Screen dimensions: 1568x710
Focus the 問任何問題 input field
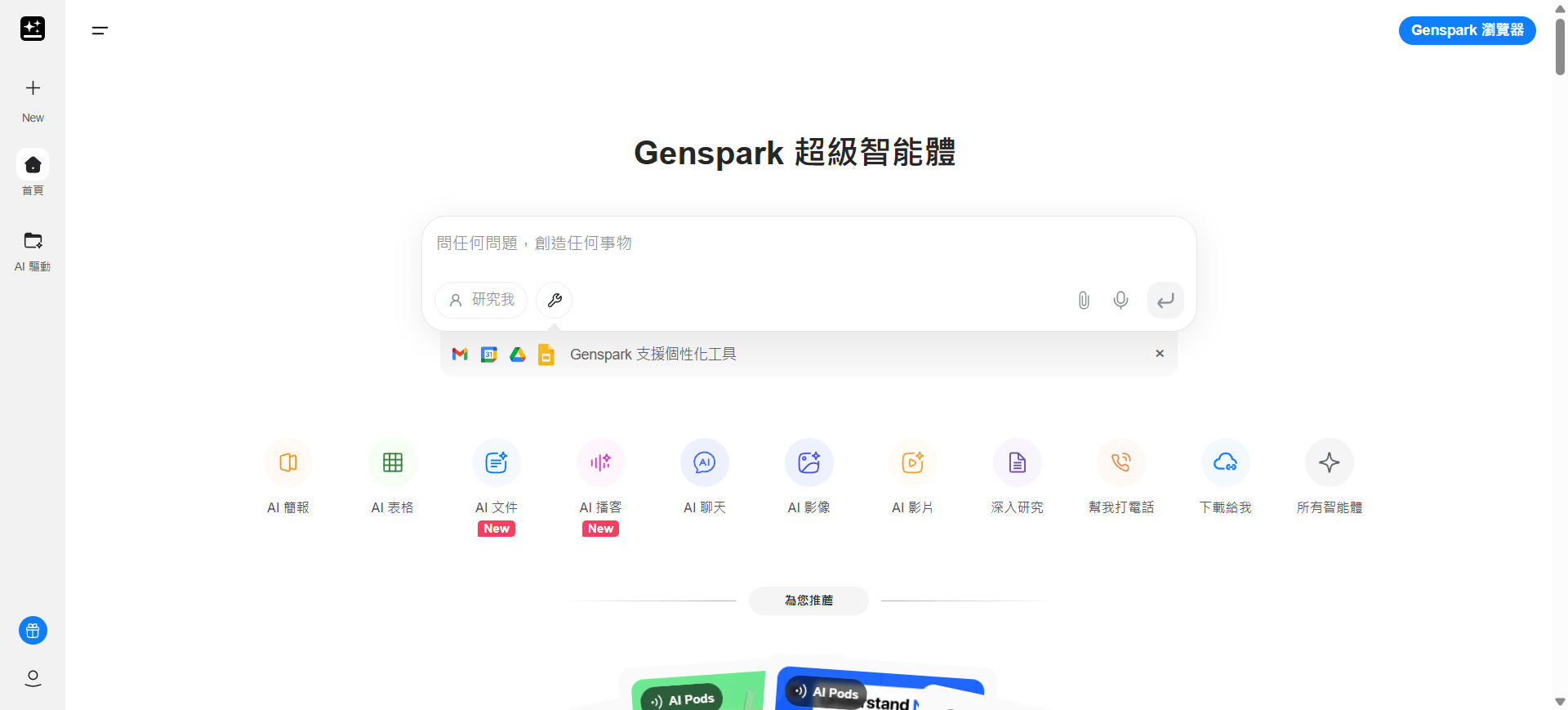click(808, 243)
